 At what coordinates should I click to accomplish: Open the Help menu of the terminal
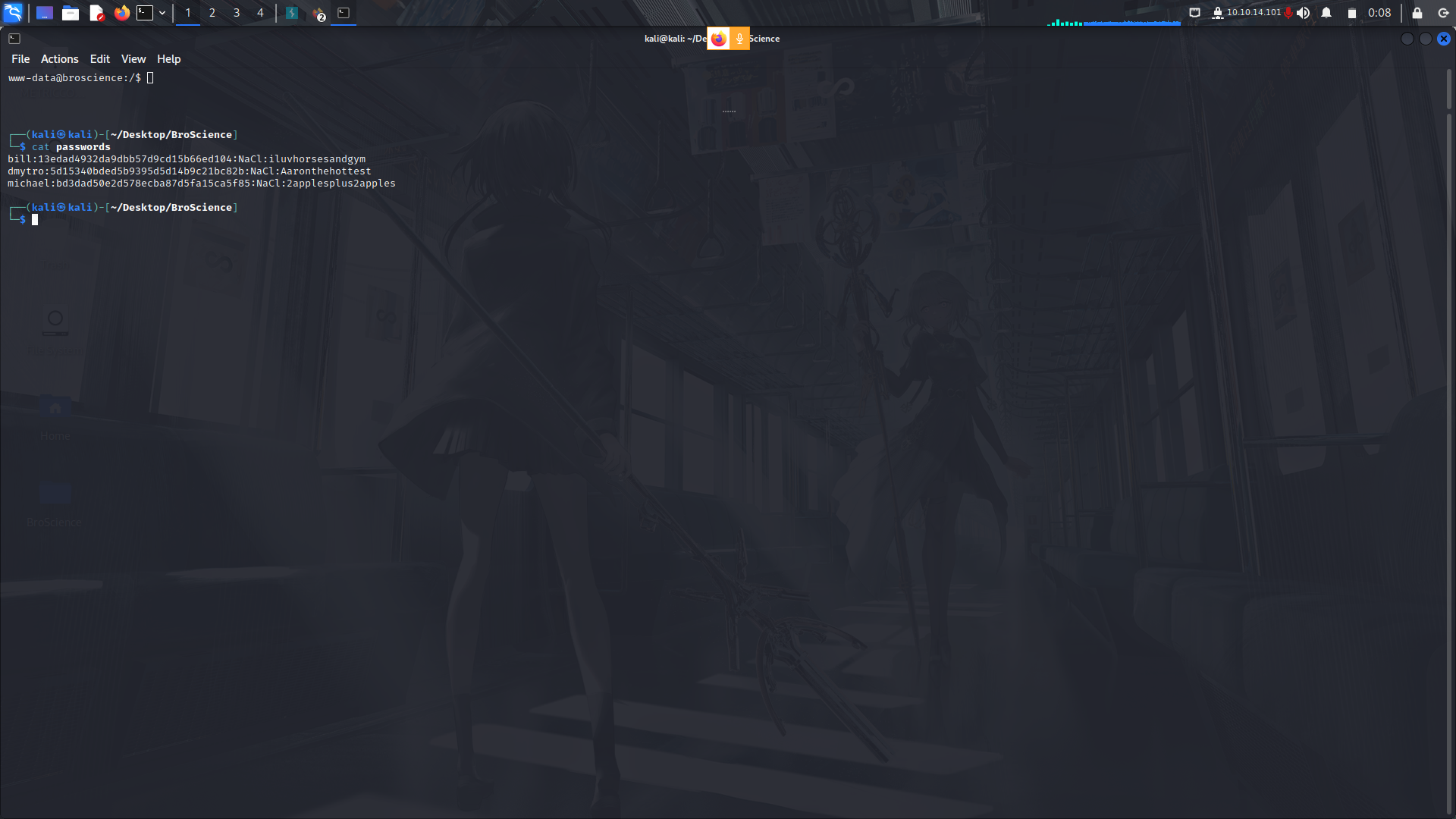point(168,58)
